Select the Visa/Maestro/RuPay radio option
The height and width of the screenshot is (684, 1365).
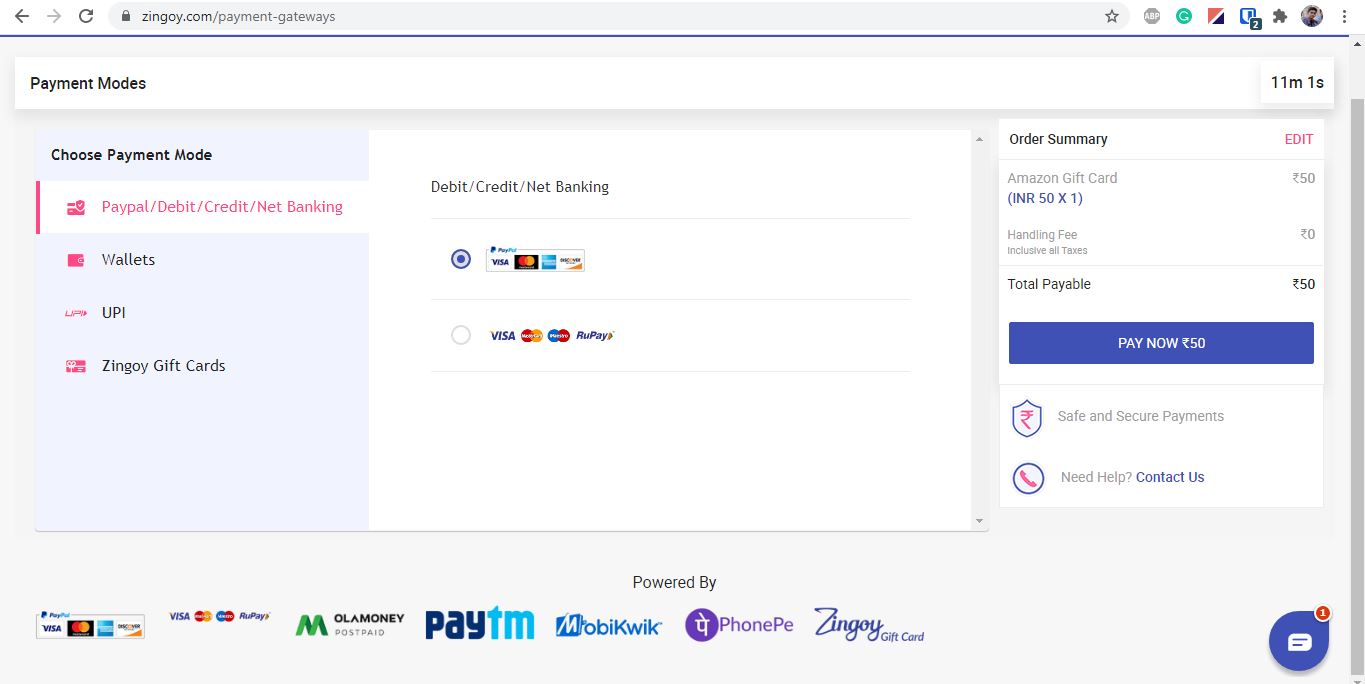click(x=460, y=334)
